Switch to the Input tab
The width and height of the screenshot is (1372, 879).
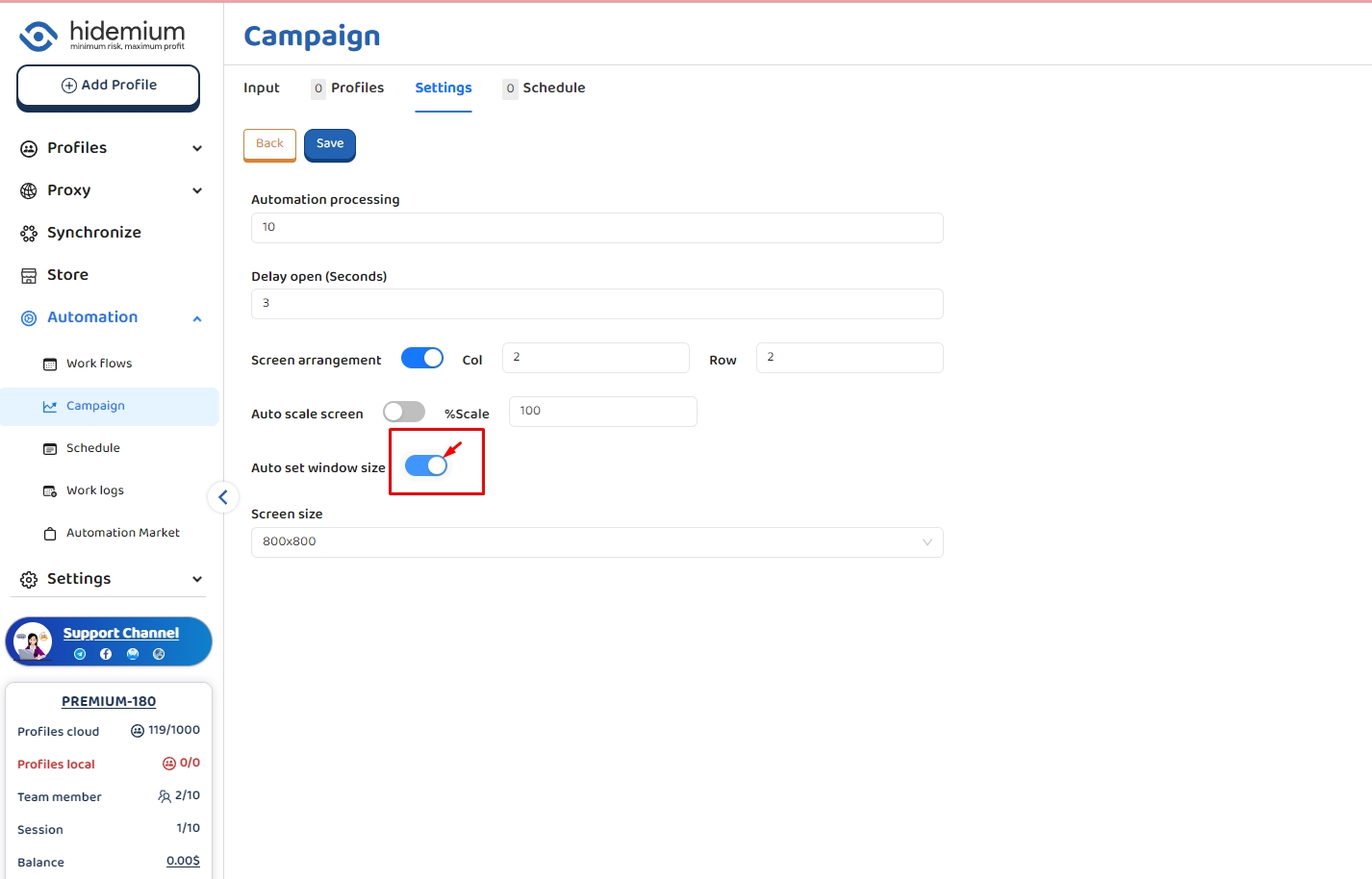262,88
